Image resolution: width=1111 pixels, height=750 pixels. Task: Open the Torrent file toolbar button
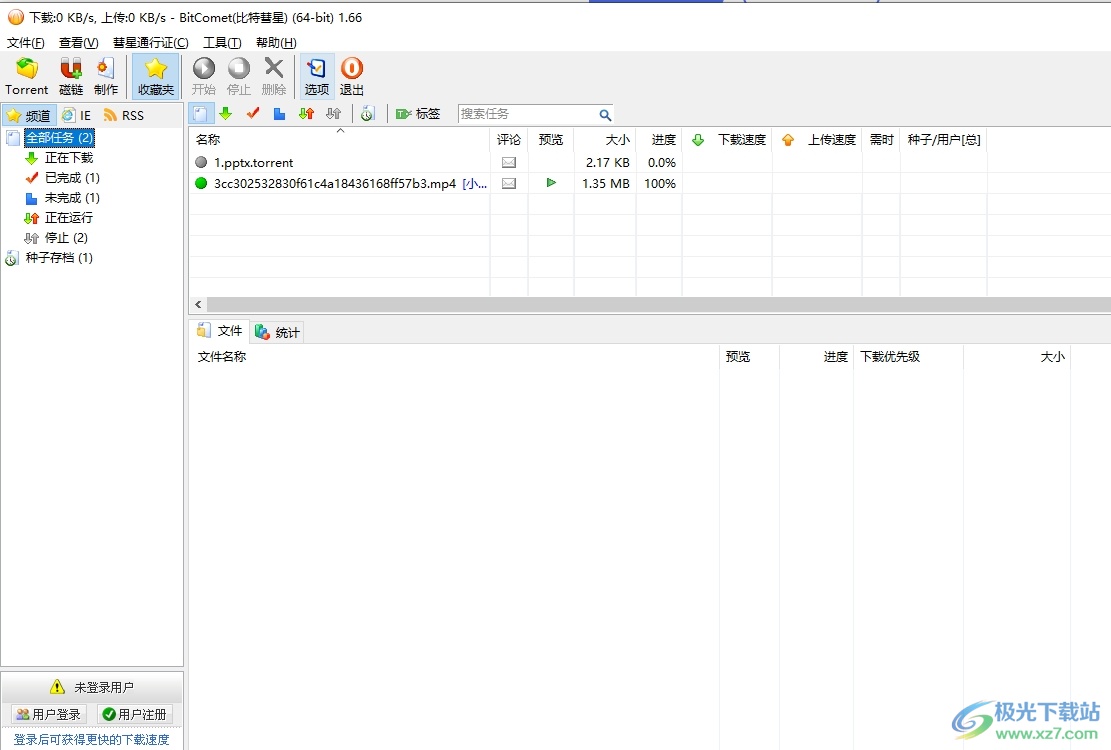(x=27, y=76)
